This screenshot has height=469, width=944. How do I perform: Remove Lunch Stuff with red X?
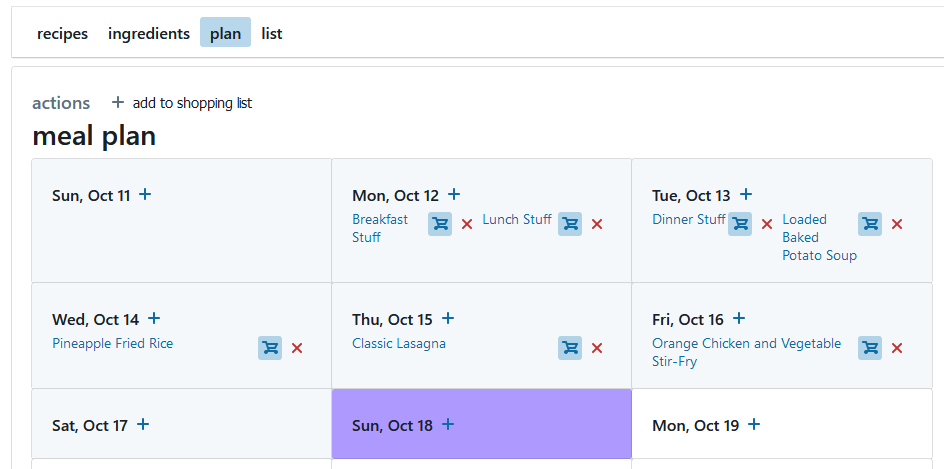(x=597, y=224)
